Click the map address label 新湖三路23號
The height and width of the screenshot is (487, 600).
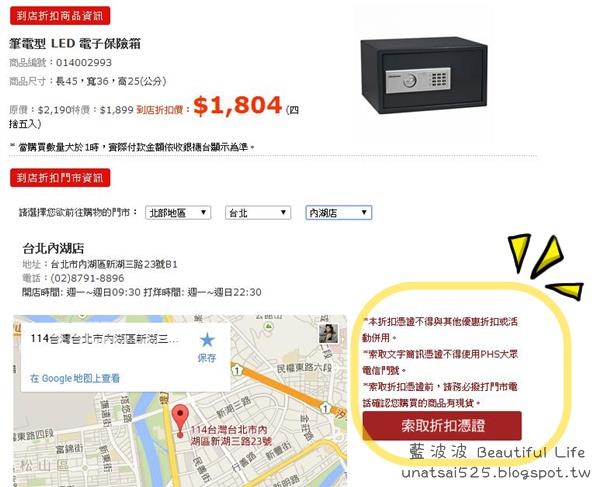click(231, 436)
